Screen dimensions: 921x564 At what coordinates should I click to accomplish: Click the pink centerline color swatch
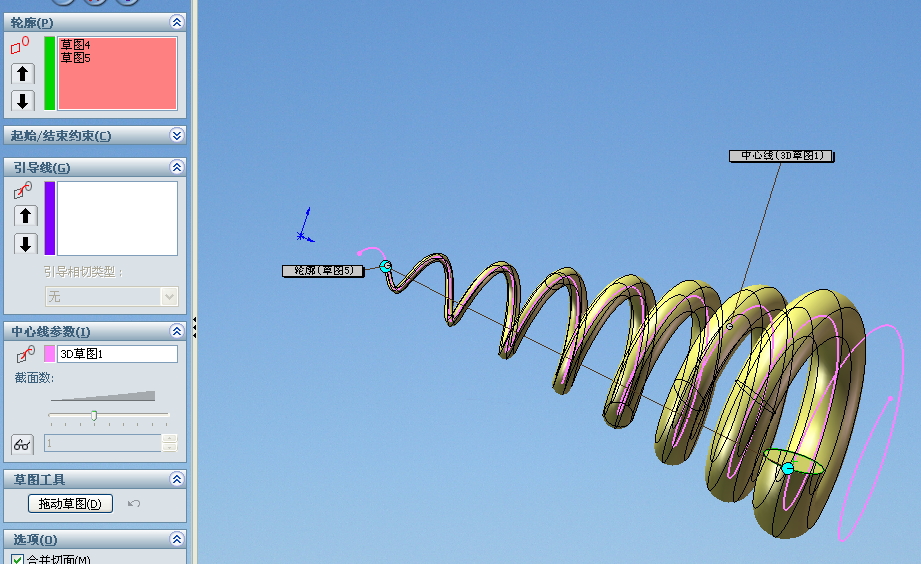pos(50,354)
